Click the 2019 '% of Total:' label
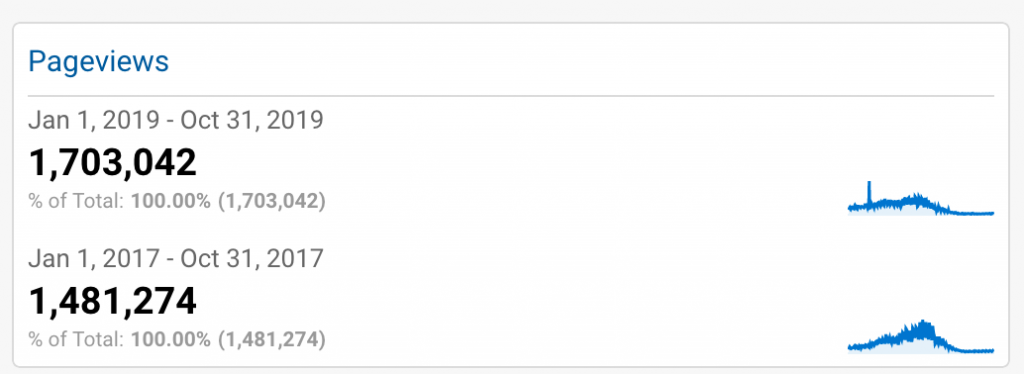 pyautogui.click(x=76, y=202)
